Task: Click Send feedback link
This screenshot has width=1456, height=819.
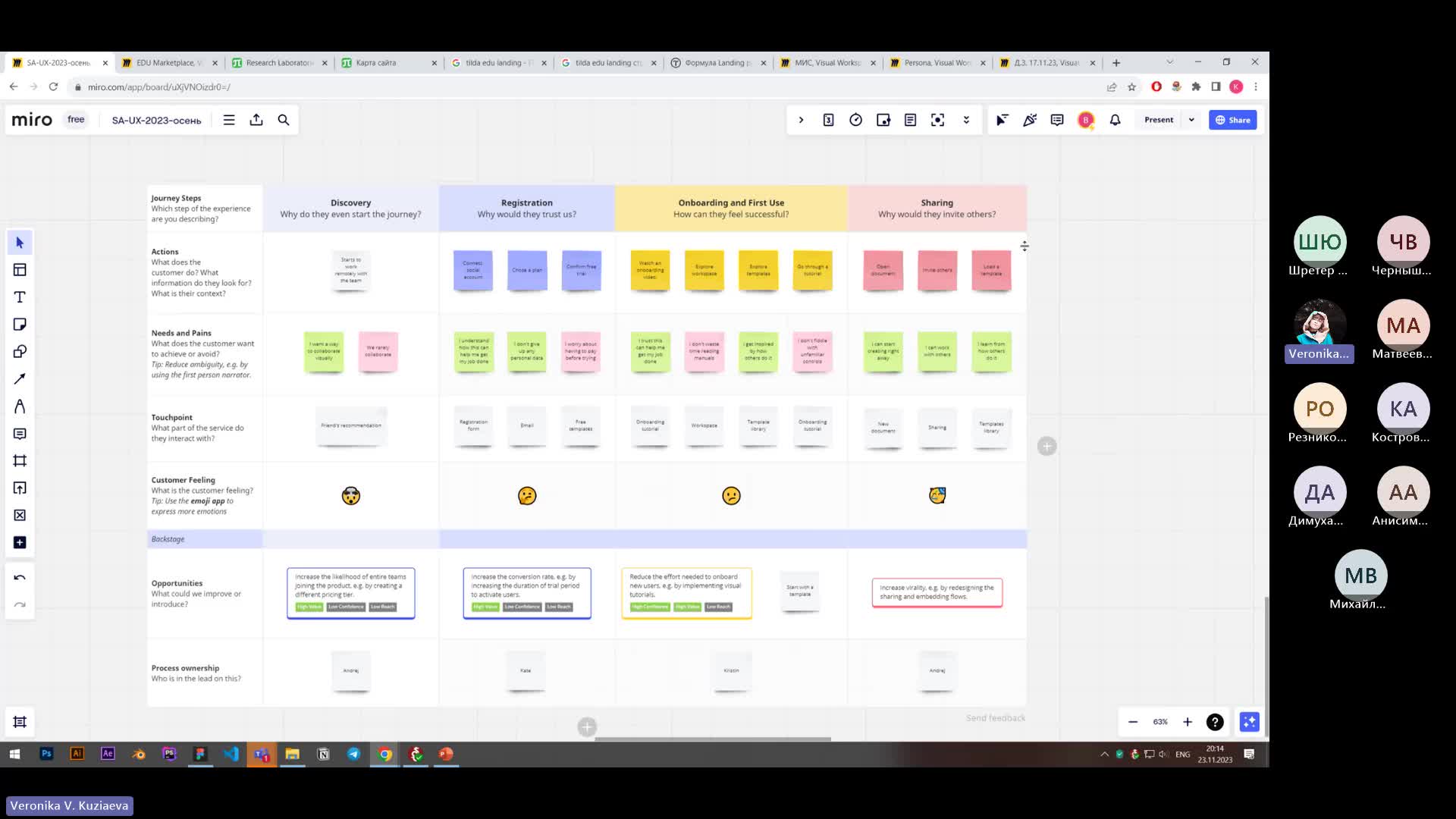Action: pos(995,718)
